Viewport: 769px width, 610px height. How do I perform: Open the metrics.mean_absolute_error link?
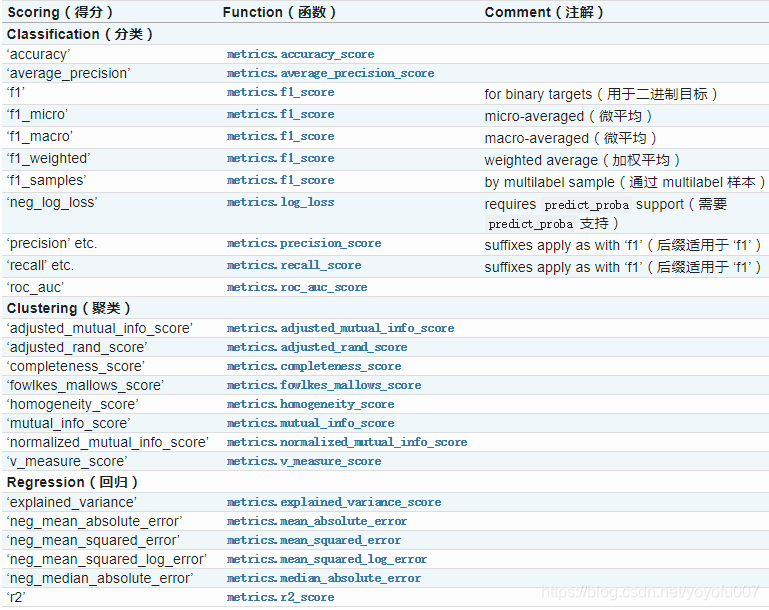(317, 521)
